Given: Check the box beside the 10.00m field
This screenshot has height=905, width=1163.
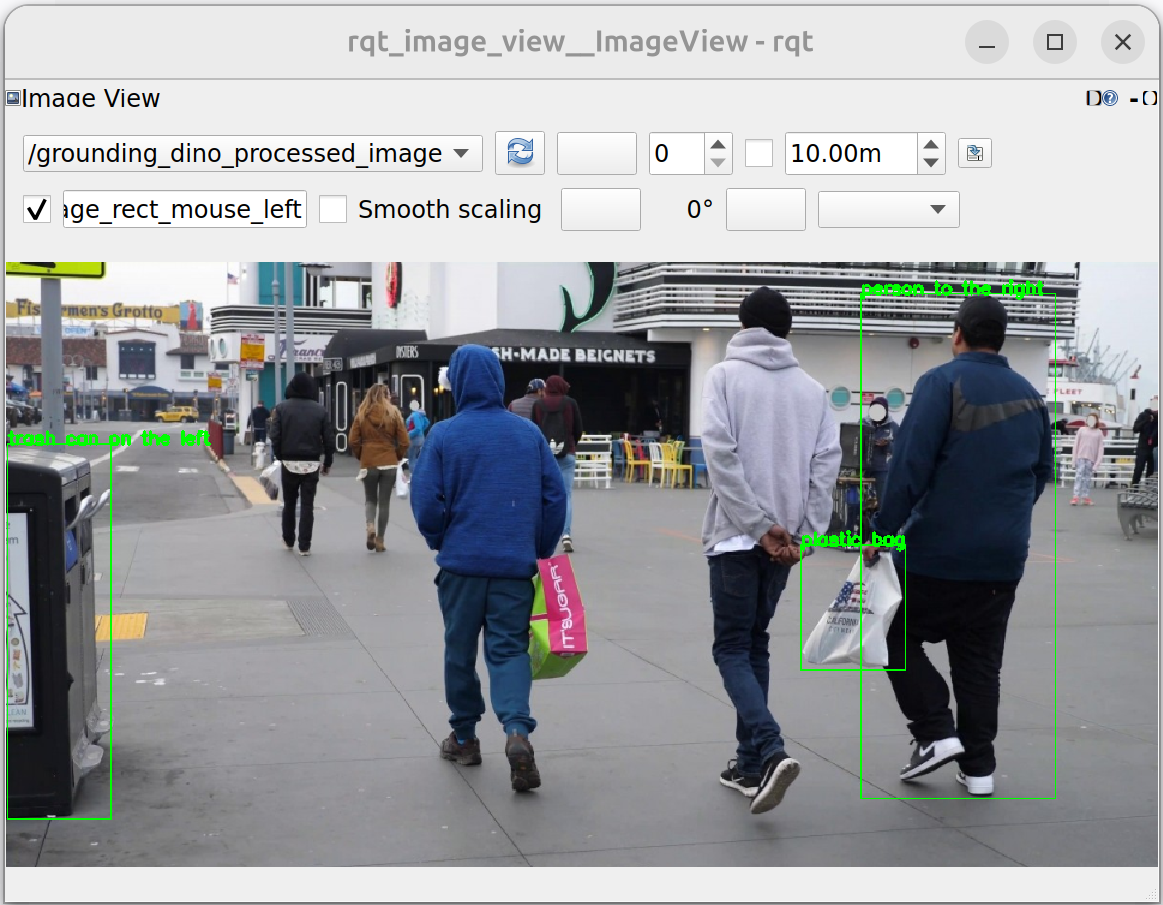Looking at the screenshot, I should [x=758, y=153].
